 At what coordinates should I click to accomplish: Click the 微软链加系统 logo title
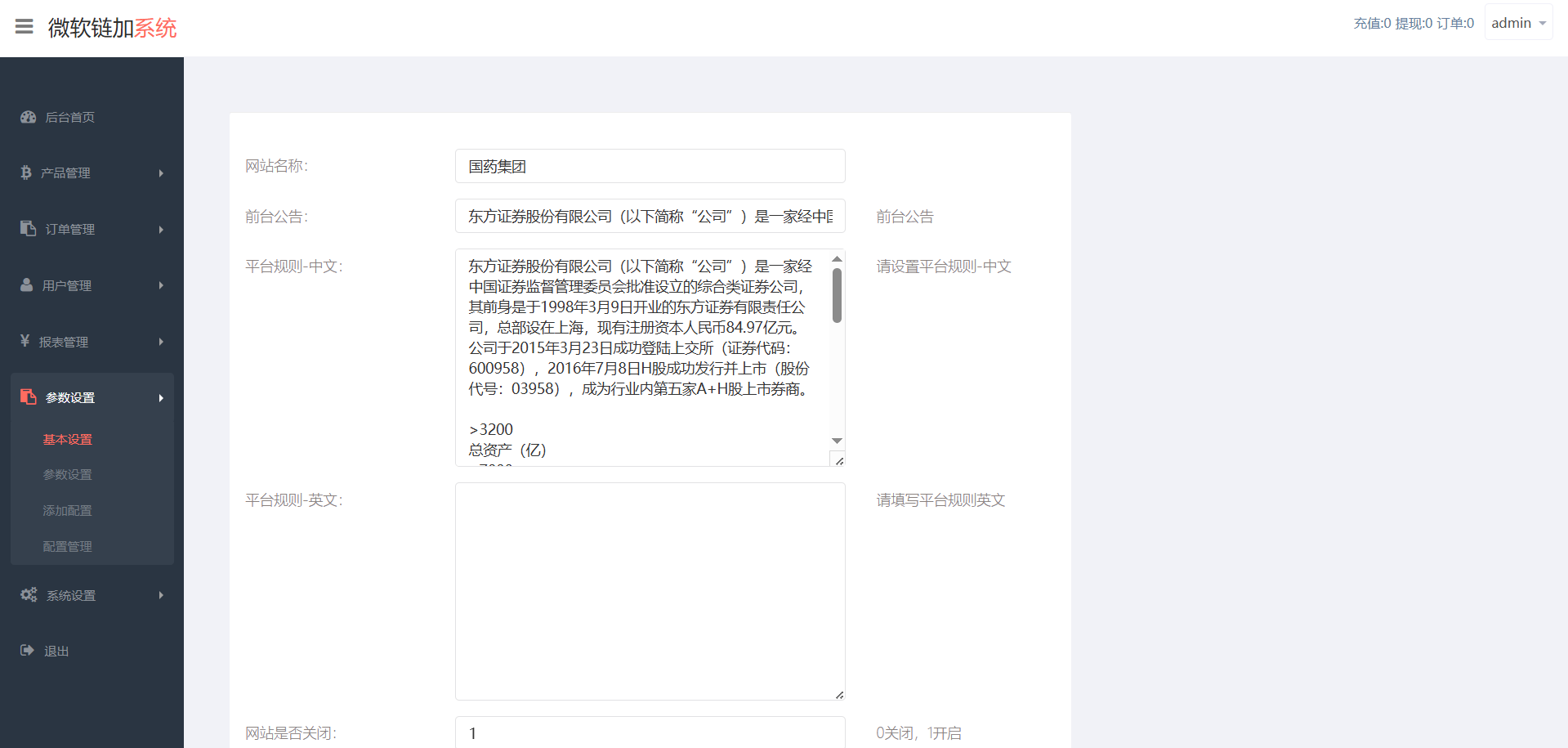[x=113, y=28]
